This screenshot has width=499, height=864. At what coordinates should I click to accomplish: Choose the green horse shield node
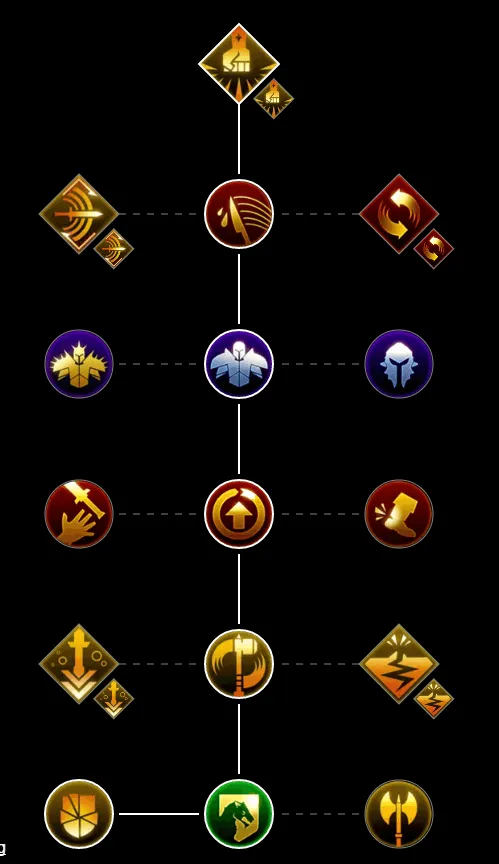[x=238, y=814]
